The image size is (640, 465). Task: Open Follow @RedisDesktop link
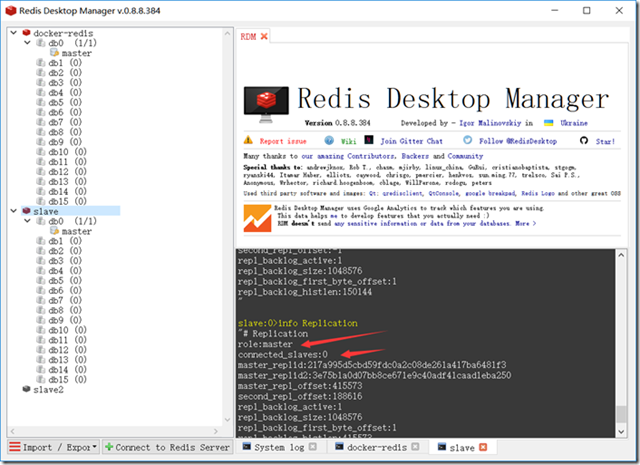[x=518, y=141]
